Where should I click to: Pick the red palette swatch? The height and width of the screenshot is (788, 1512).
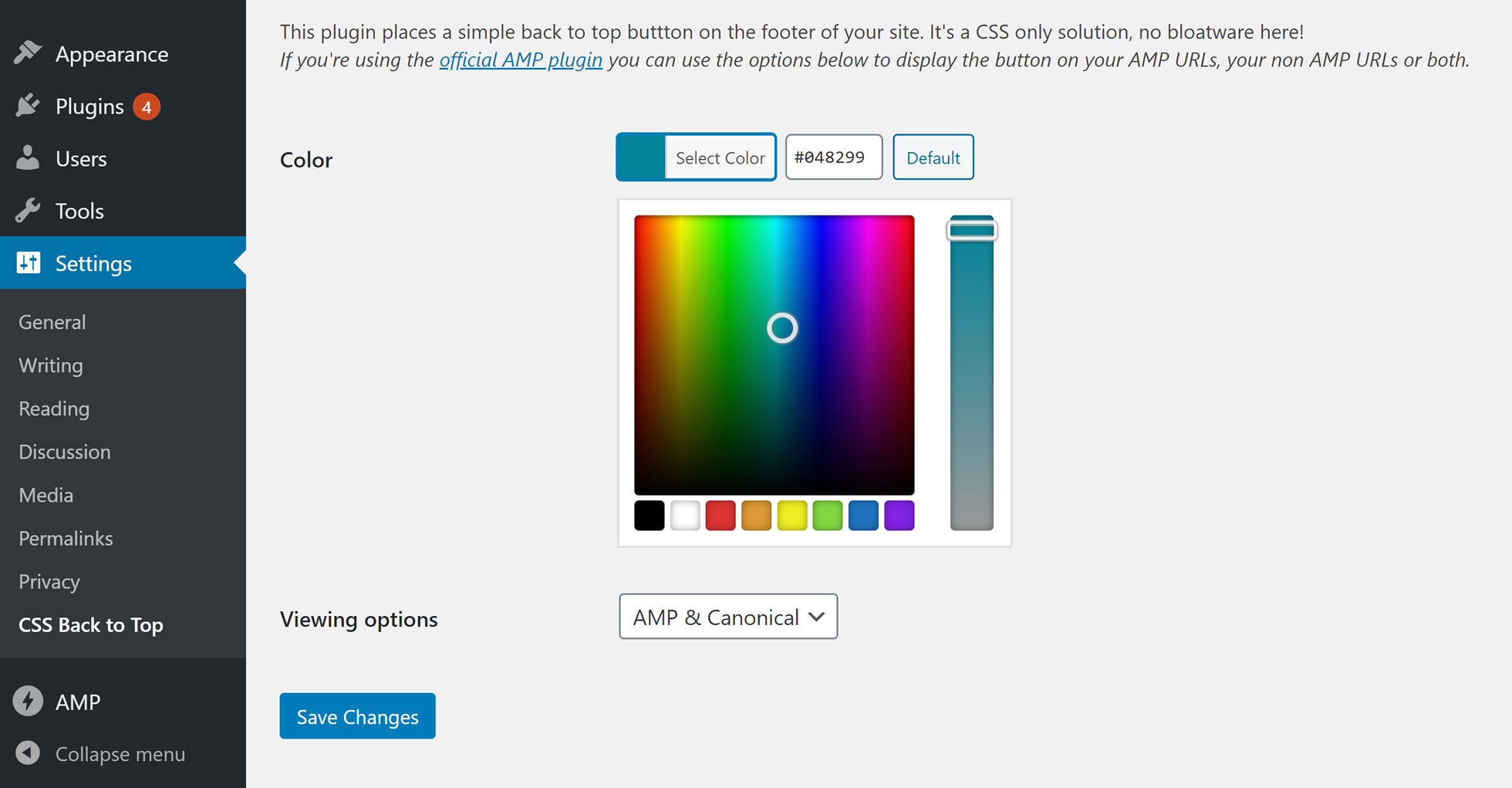(x=721, y=516)
